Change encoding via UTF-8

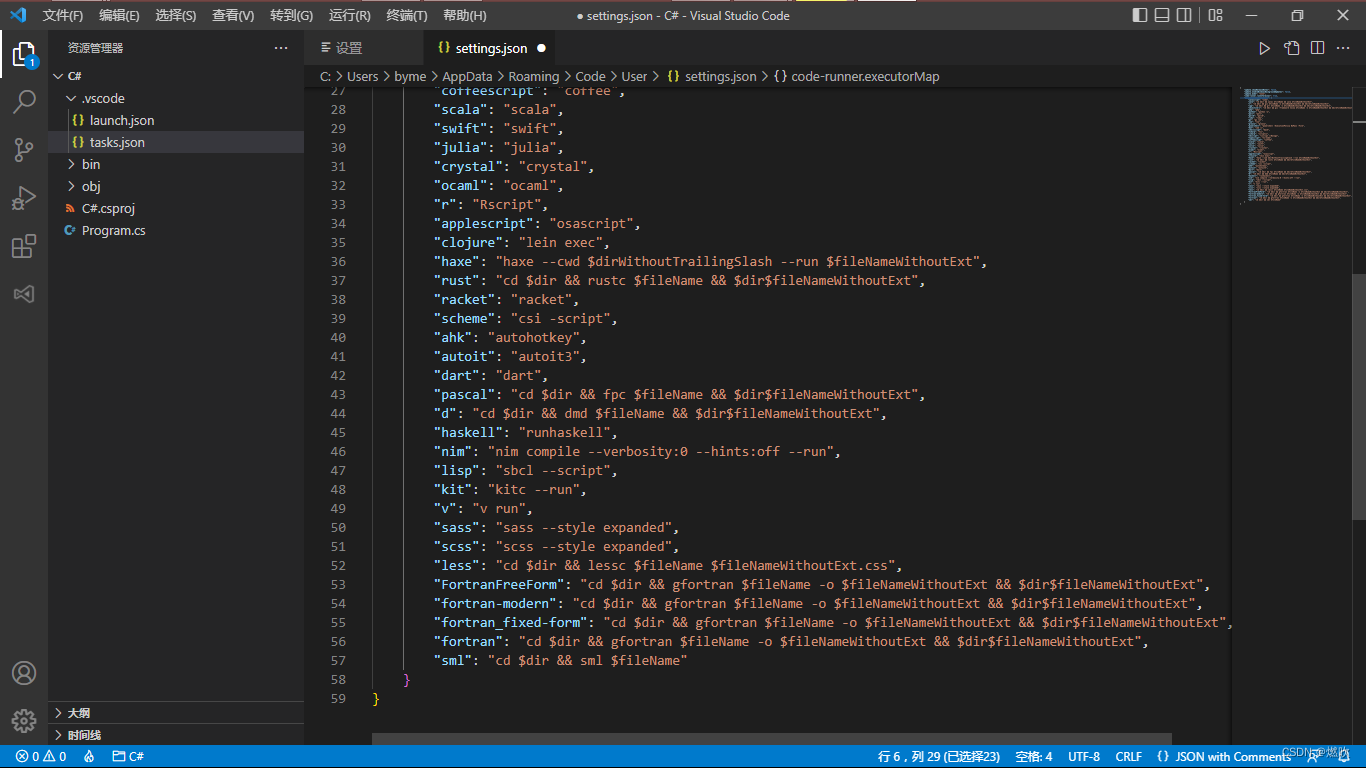click(1084, 757)
